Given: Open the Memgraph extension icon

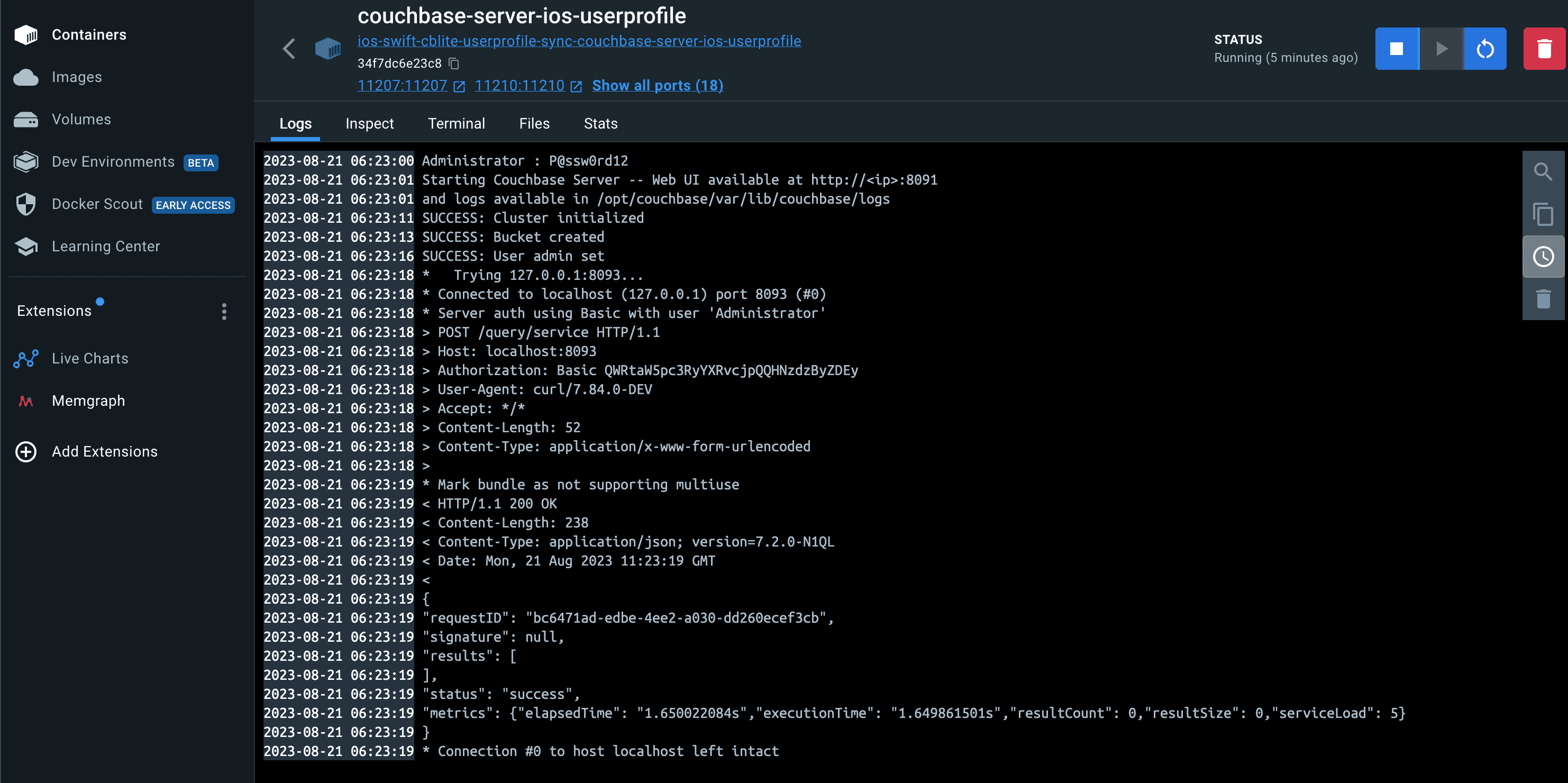Looking at the screenshot, I should [x=25, y=401].
